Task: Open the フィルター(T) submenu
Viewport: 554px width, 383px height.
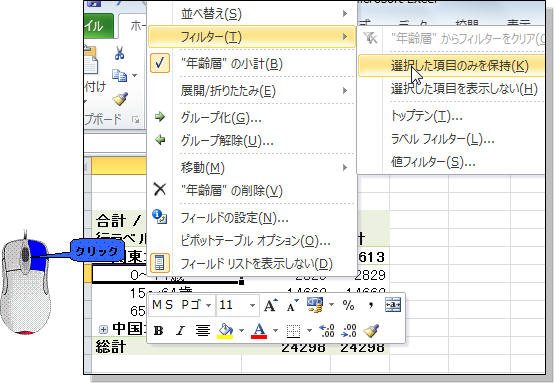Action: (x=252, y=36)
